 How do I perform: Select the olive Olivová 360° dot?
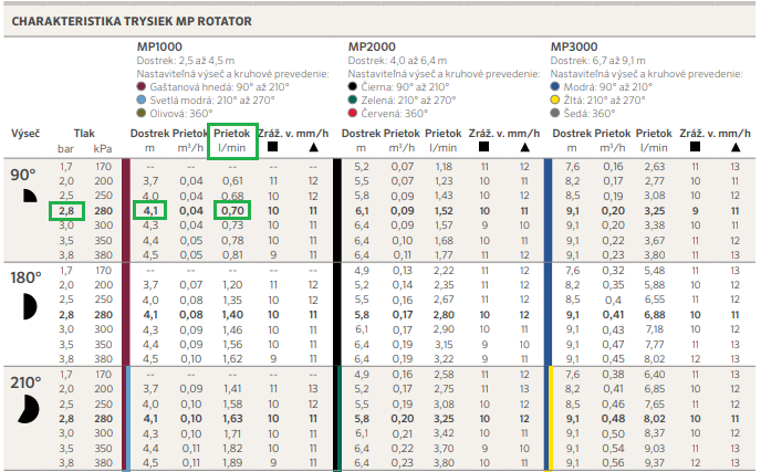pos(141,113)
